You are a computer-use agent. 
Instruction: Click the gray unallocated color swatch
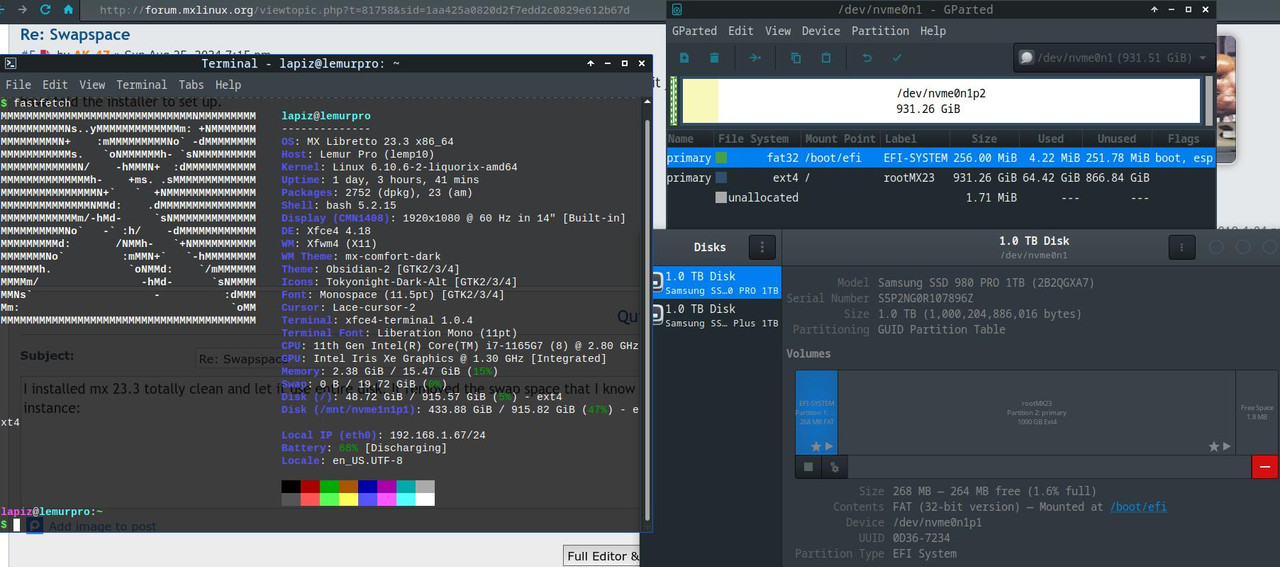721,197
